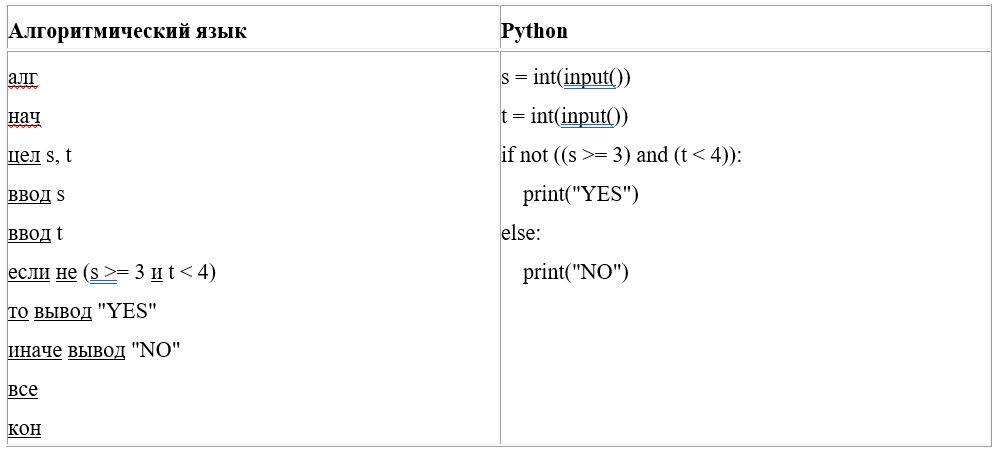Click the "if not ((s >= 3) and (t < 4)):" line
Viewport: 998px width, 456px height.
pyautogui.click(x=621, y=155)
